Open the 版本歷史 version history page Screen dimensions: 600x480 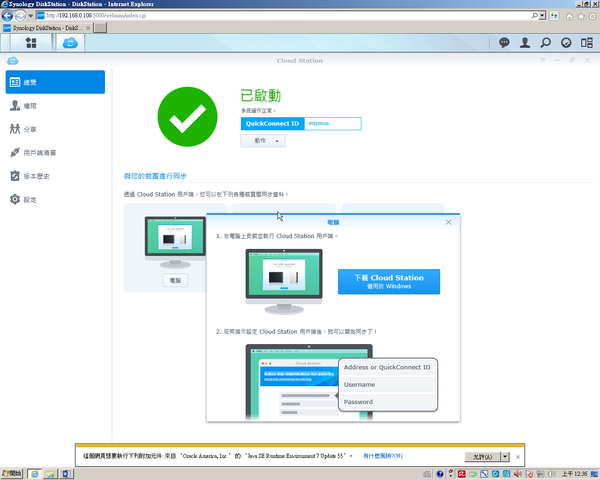(x=55, y=176)
